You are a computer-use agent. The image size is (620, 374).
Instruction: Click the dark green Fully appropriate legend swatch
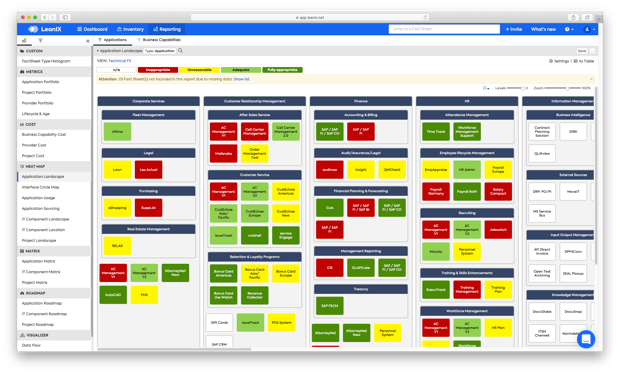[282, 70]
